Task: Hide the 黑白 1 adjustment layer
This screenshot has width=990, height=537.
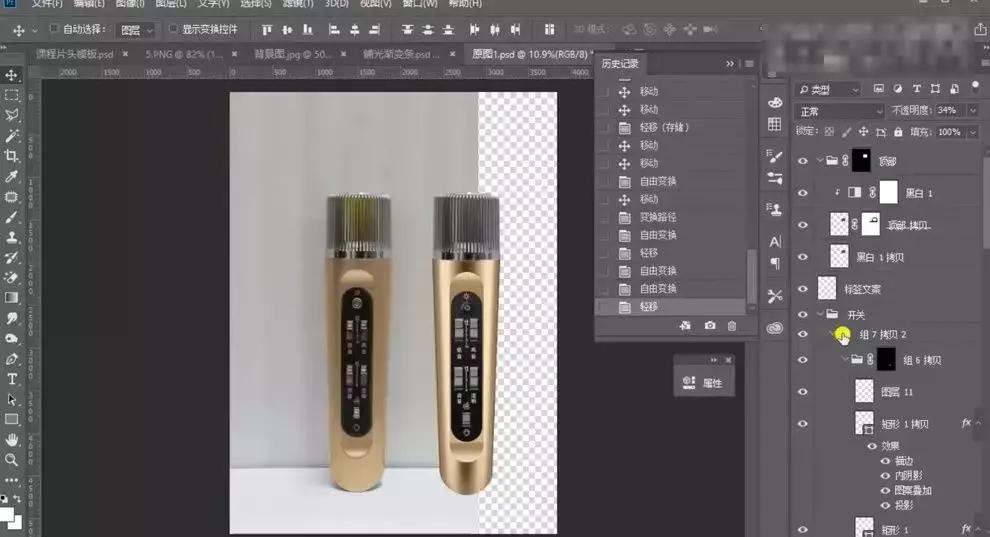Action: tap(802, 193)
